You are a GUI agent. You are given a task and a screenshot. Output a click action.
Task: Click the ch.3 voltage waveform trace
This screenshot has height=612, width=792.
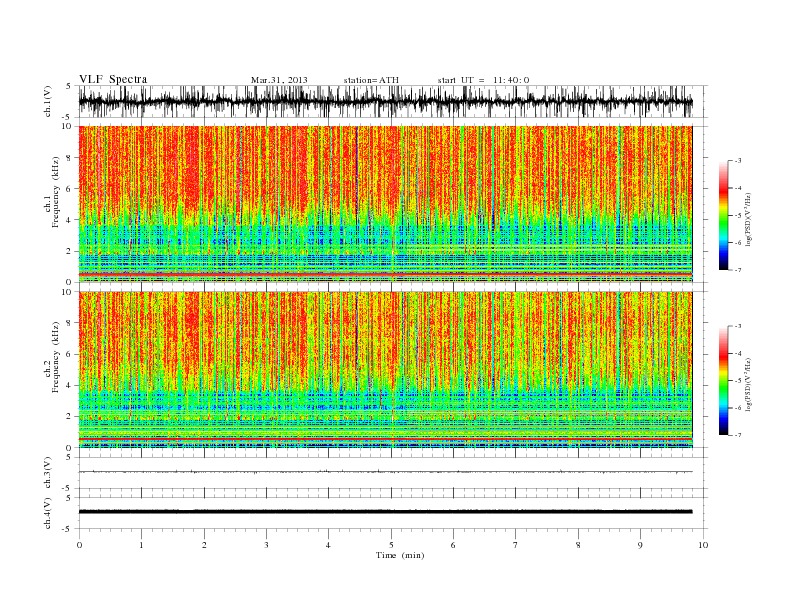(386, 472)
